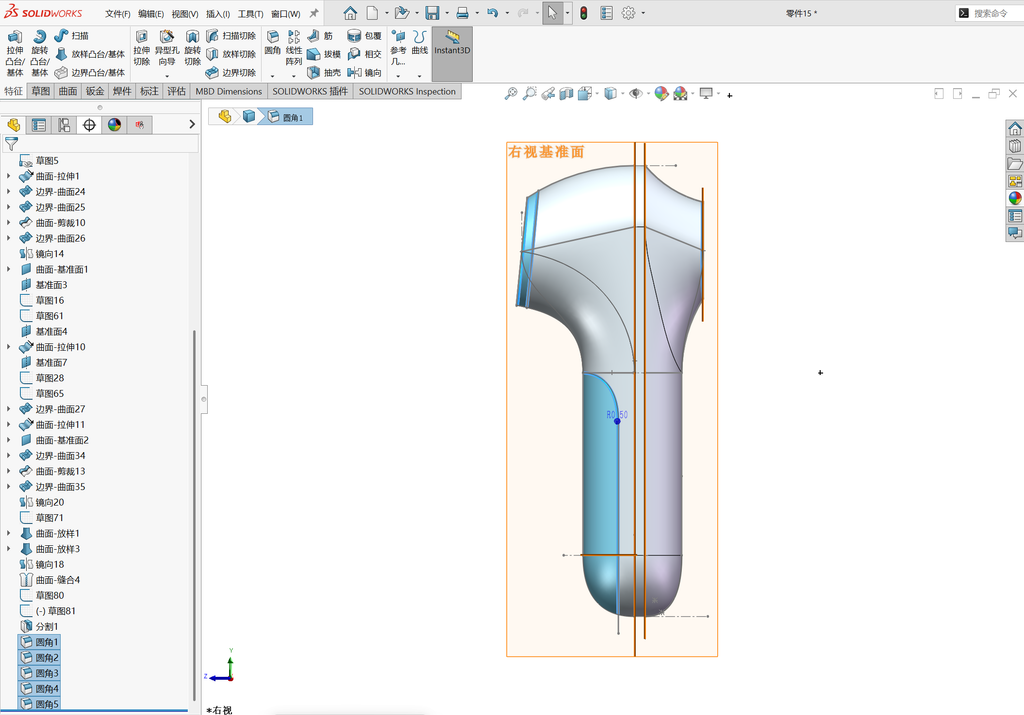Switch to ConfigurationManager panel tab

[x=64, y=125]
